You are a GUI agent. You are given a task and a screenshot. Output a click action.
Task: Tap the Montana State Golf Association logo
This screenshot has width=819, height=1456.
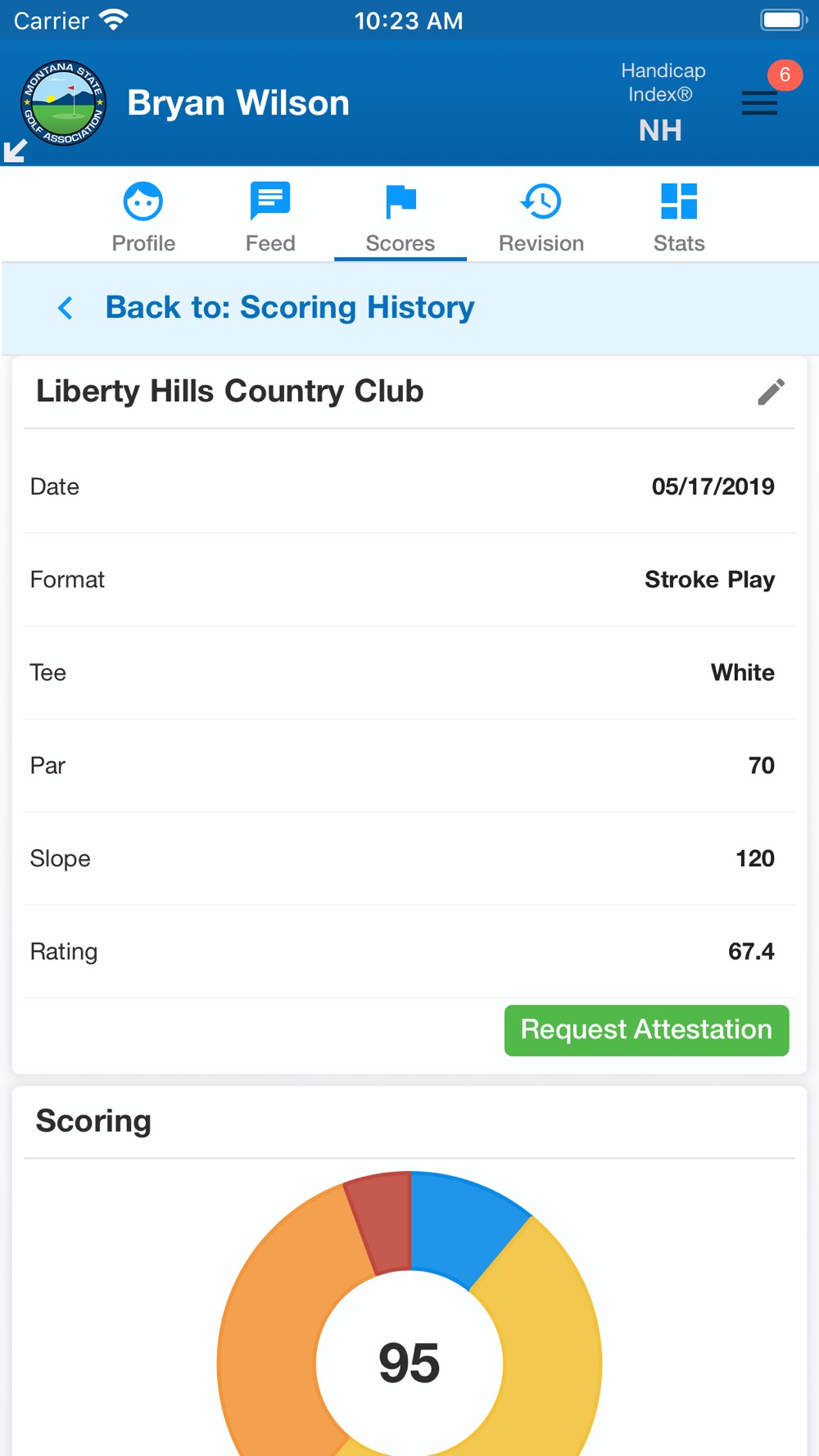(x=63, y=103)
